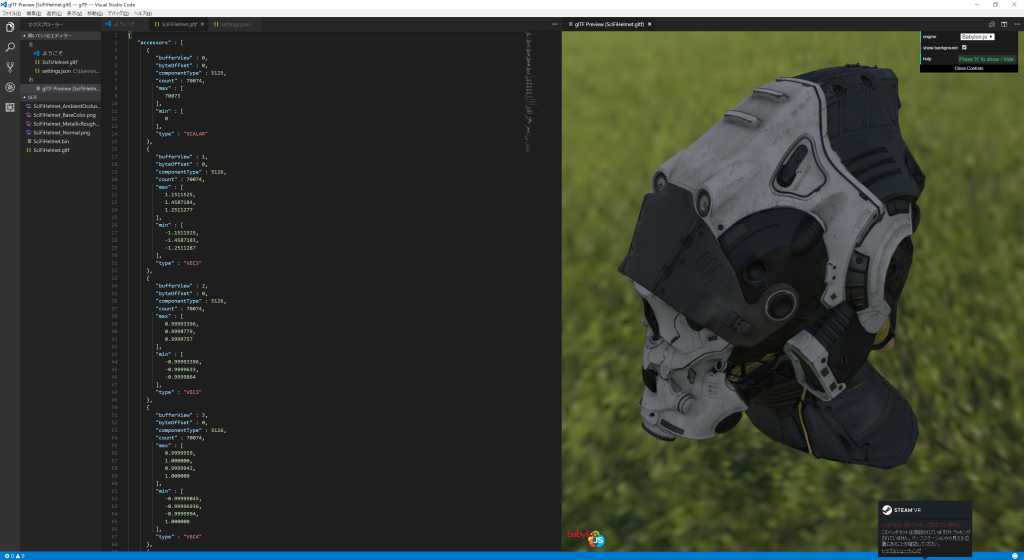Click the "VEC4" type value in code
The width and height of the screenshot is (1024, 560).
tap(193, 537)
